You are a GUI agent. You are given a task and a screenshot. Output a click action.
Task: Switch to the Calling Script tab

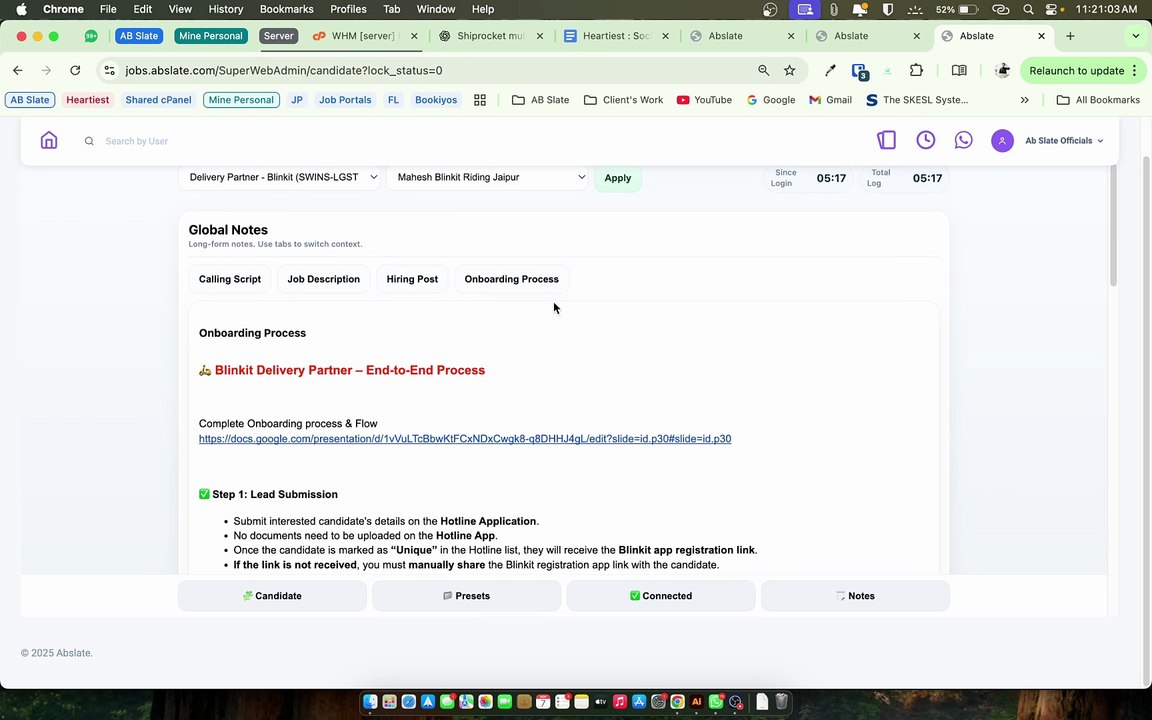coord(230,279)
